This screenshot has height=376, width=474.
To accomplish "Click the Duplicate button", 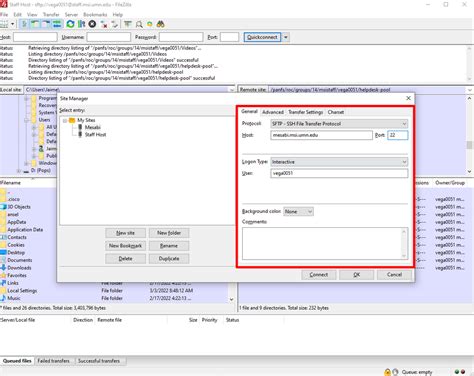I will click(169, 258).
